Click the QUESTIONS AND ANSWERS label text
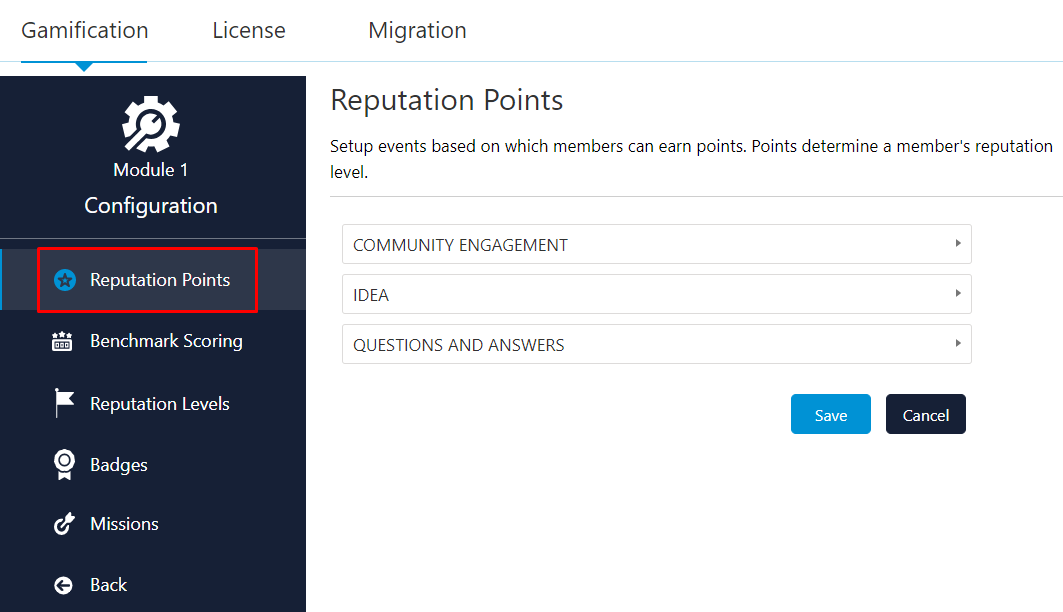 (458, 346)
